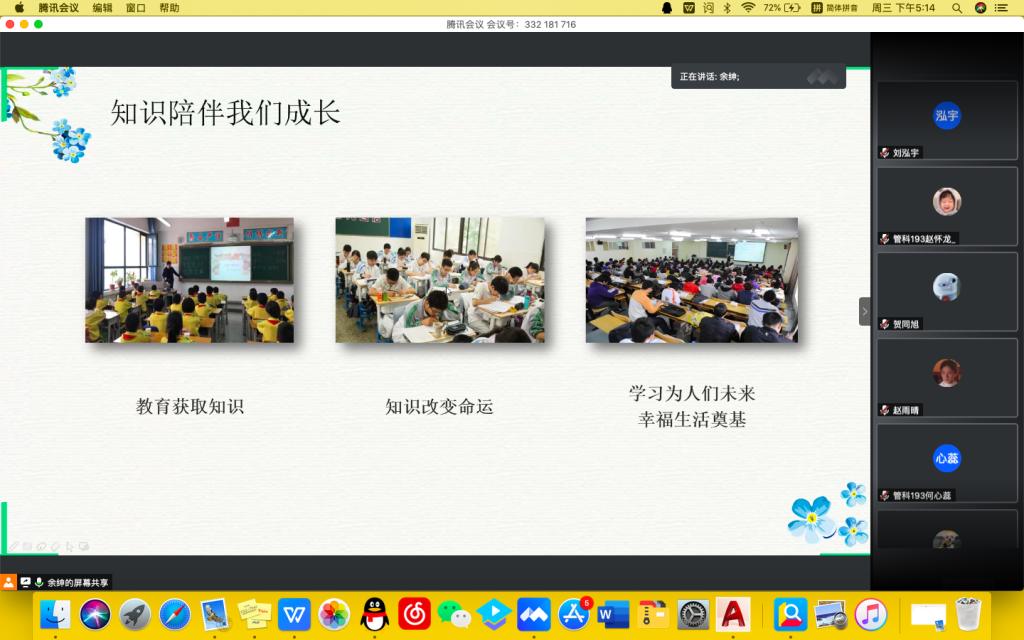Image resolution: width=1024 pixels, height=640 pixels.
Task: Open QQ penguin app in Dock
Action: [374, 613]
